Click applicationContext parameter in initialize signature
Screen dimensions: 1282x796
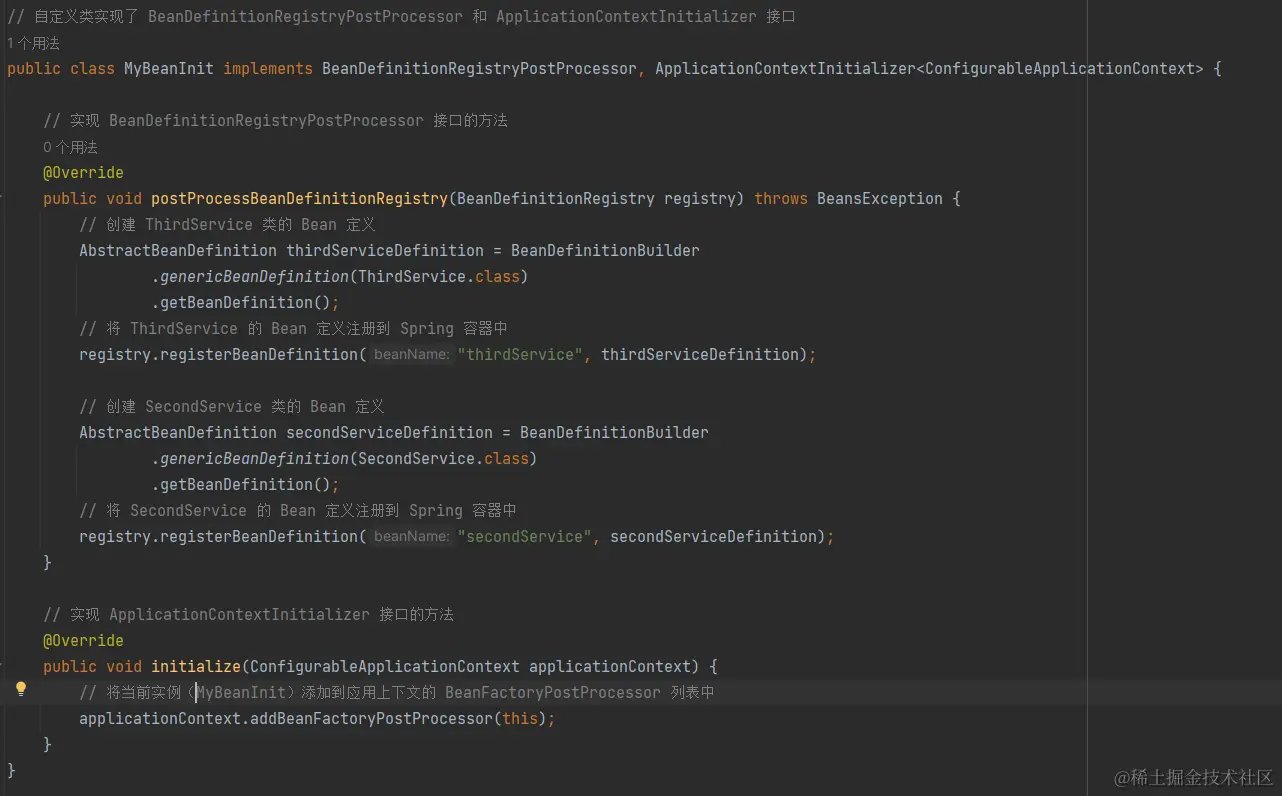click(x=610, y=667)
